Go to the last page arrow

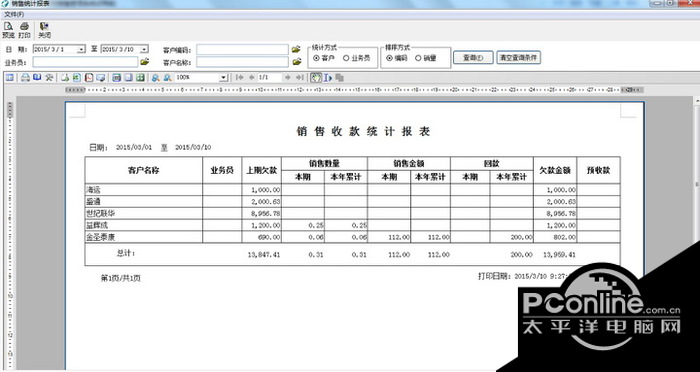coord(300,78)
